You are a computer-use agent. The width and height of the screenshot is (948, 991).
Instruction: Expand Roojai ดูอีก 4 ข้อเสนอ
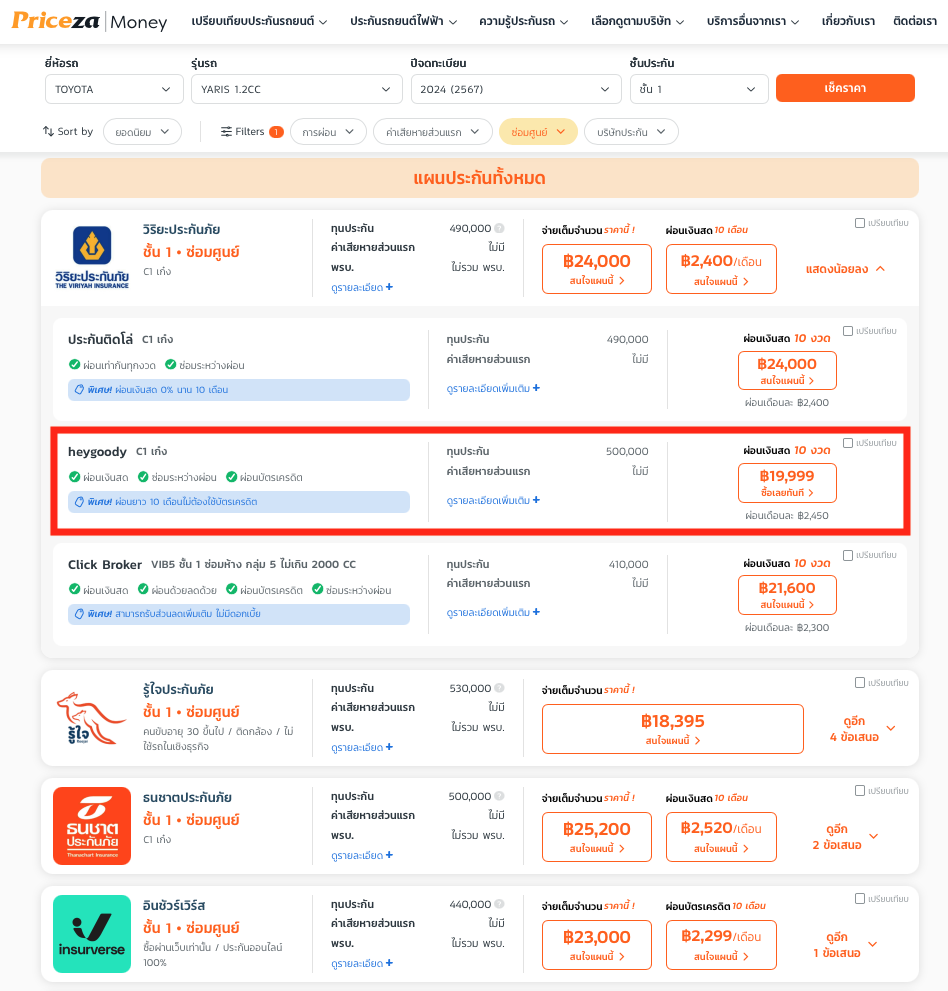point(861,729)
